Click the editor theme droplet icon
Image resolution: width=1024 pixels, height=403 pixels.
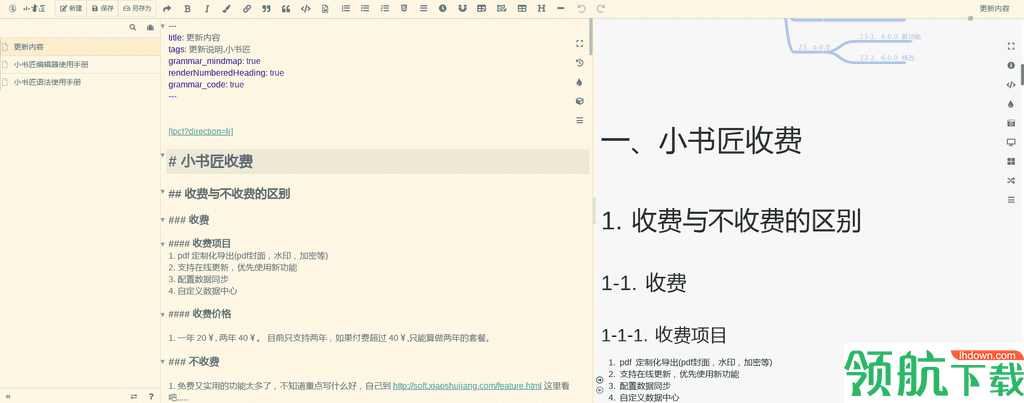pos(579,82)
